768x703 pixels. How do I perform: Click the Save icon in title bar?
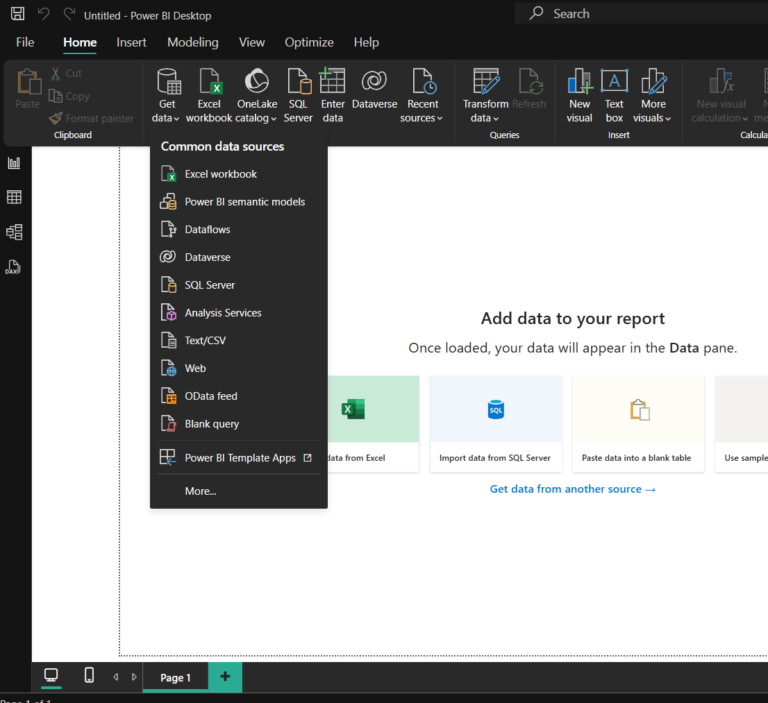click(x=18, y=14)
